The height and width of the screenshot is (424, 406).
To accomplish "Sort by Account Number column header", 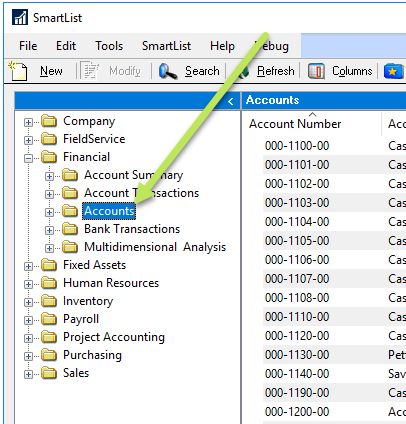I will coord(295,124).
